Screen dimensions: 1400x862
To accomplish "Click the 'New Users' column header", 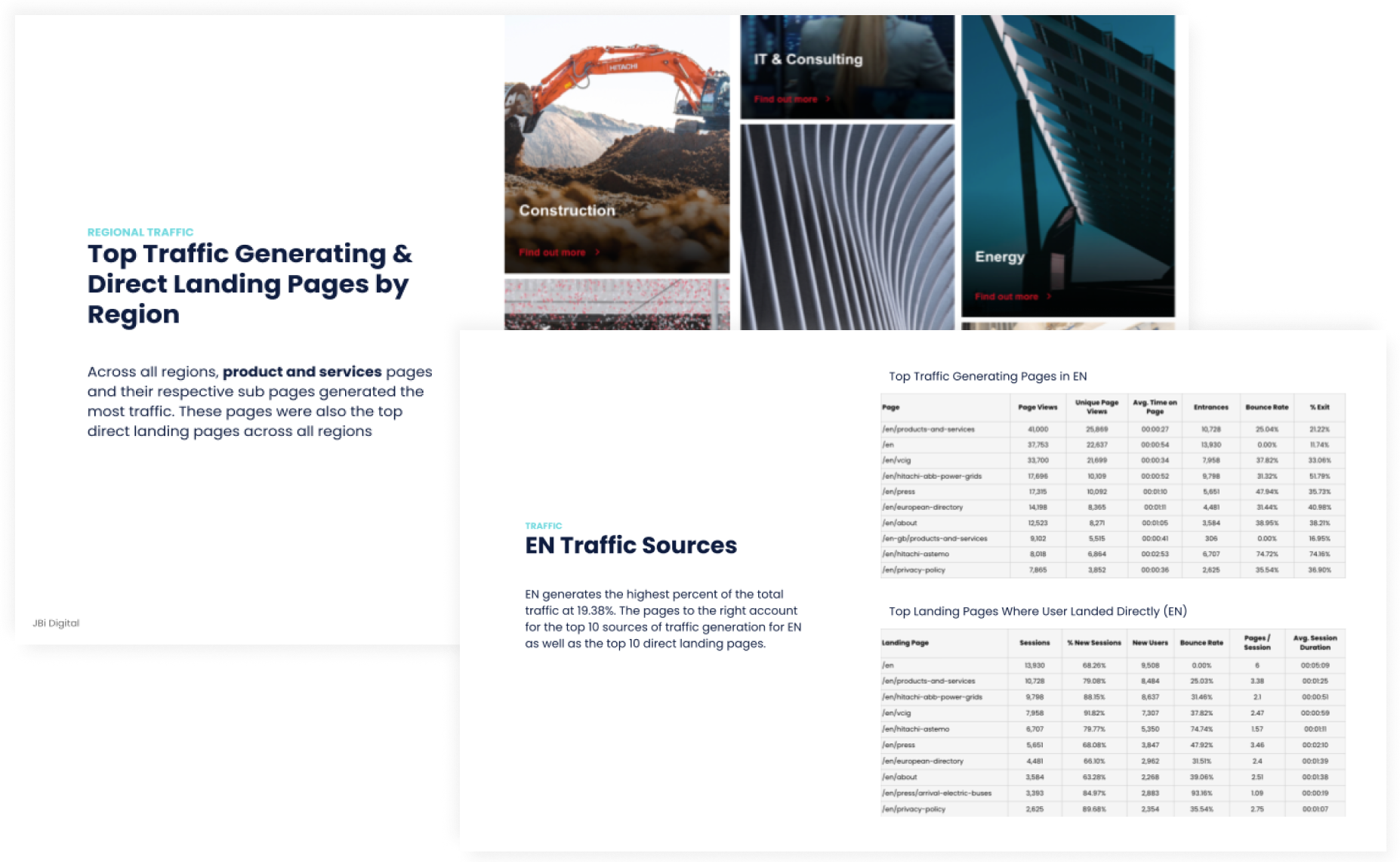I will click(1150, 643).
